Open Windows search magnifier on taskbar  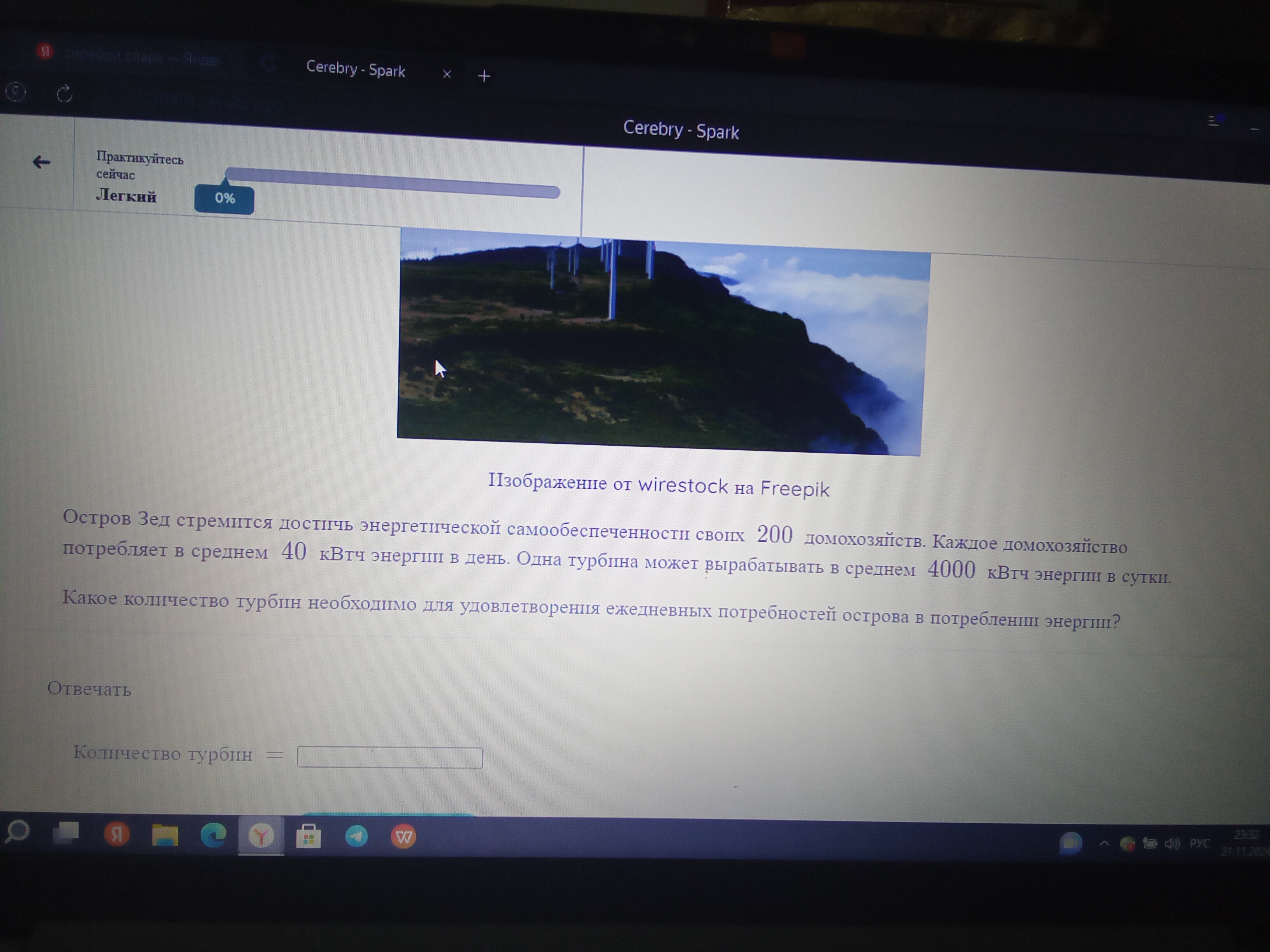click(17, 831)
